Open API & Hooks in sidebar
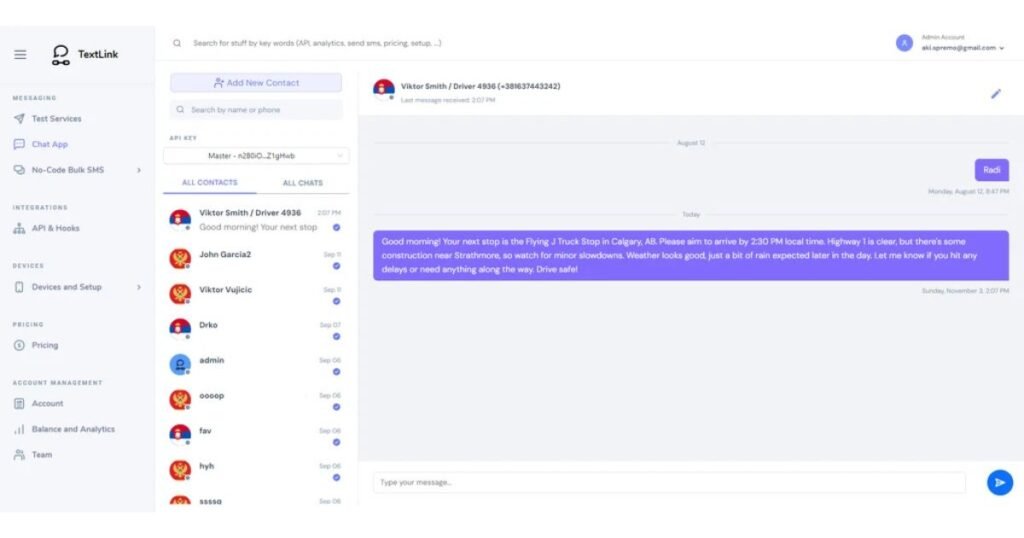 pos(56,228)
